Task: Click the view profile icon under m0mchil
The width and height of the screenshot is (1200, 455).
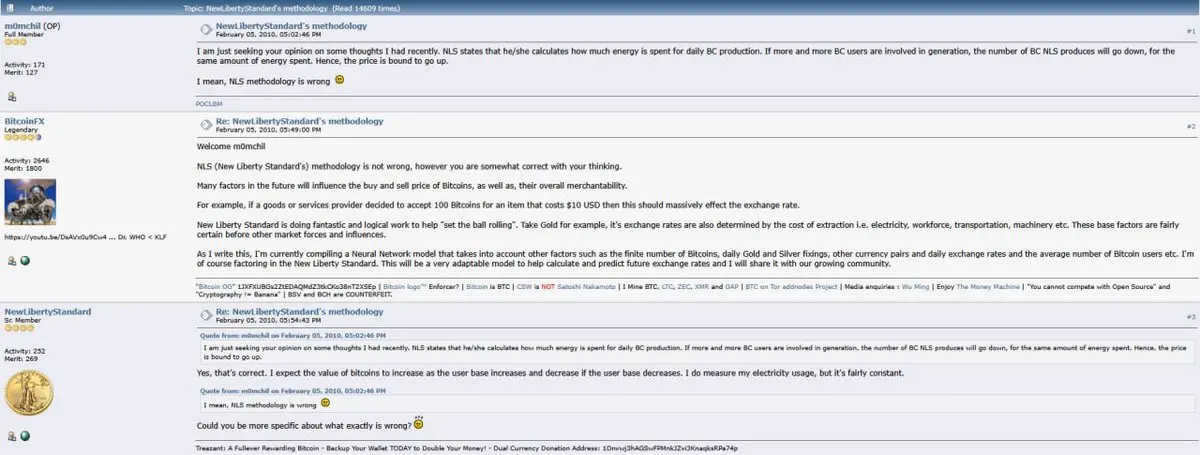Action: pos(11,96)
